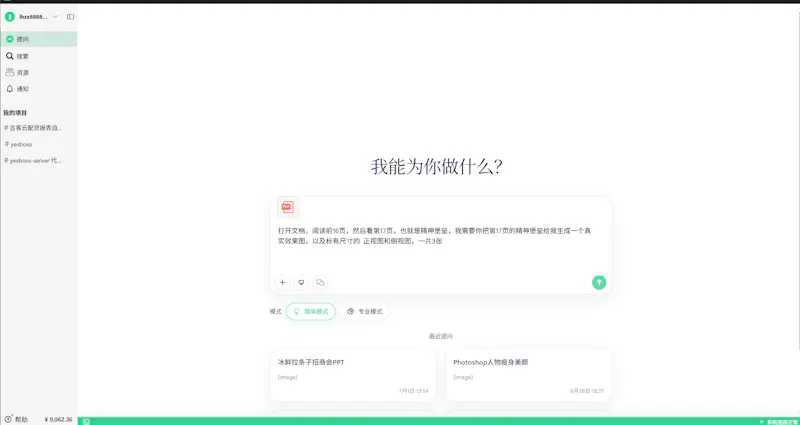Open the 通知 notifications page
This screenshot has height=425, width=800.
tap(39, 89)
